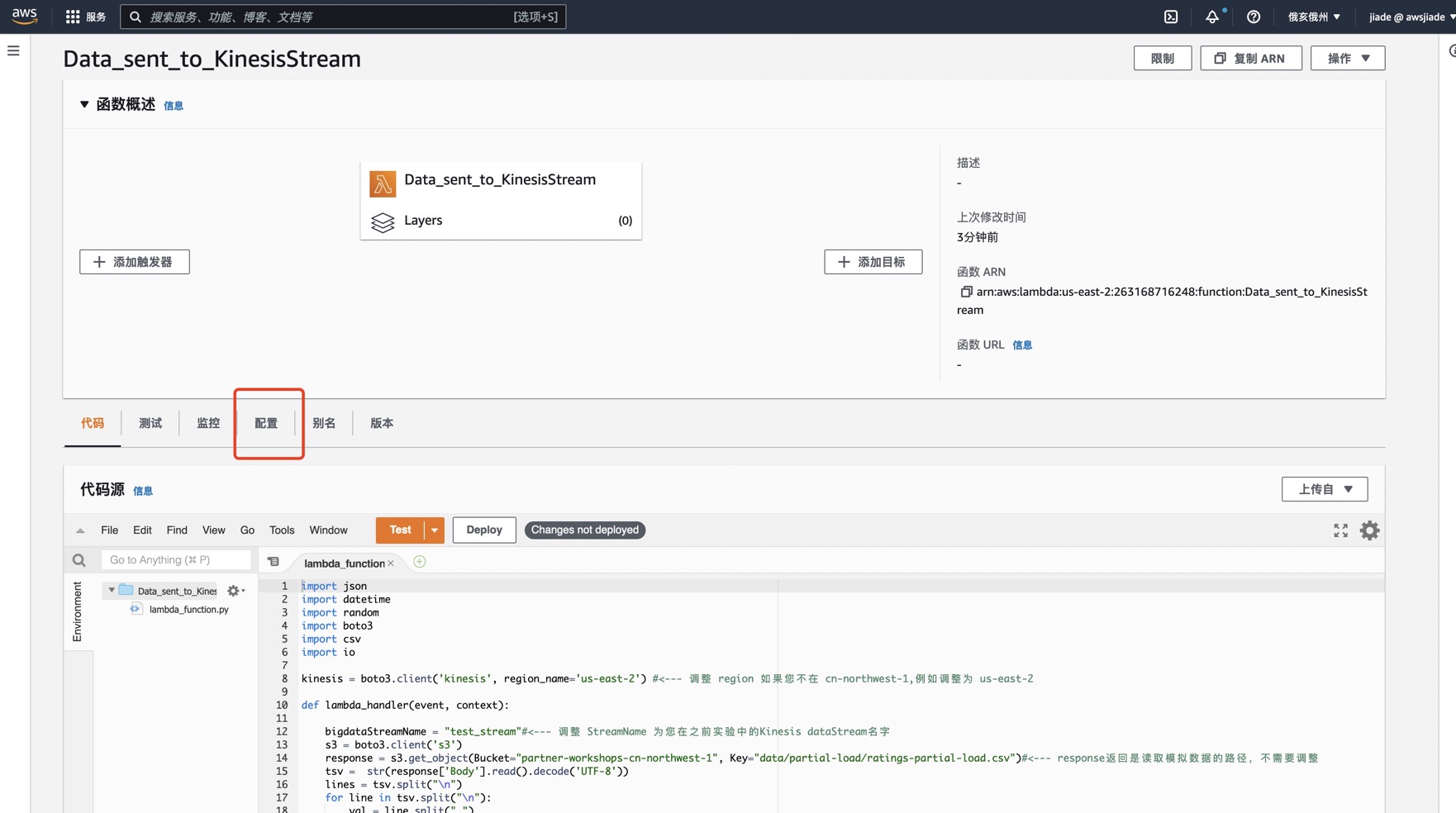1456x813 pixels.
Task: Open the services grid icon
Action: 73,17
